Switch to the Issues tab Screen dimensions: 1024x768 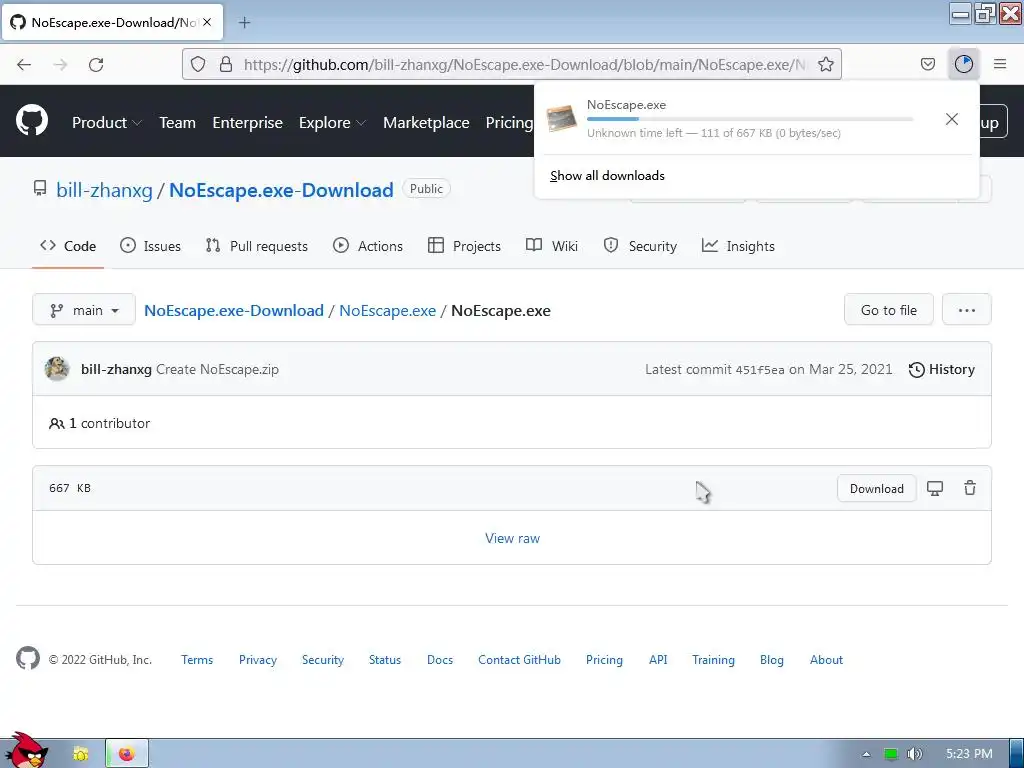coord(151,246)
